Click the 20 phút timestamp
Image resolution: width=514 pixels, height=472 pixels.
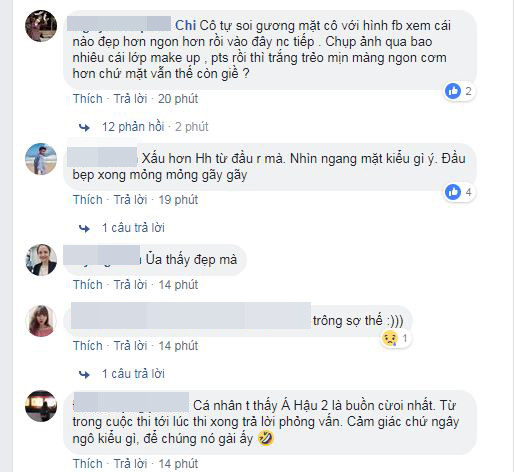(178, 99)
